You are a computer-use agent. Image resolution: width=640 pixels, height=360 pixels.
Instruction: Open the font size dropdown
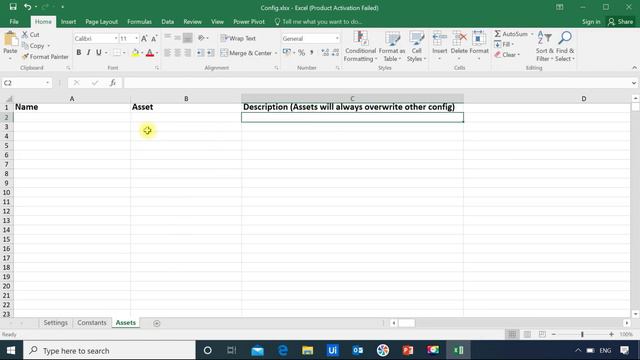coord(136,38)
